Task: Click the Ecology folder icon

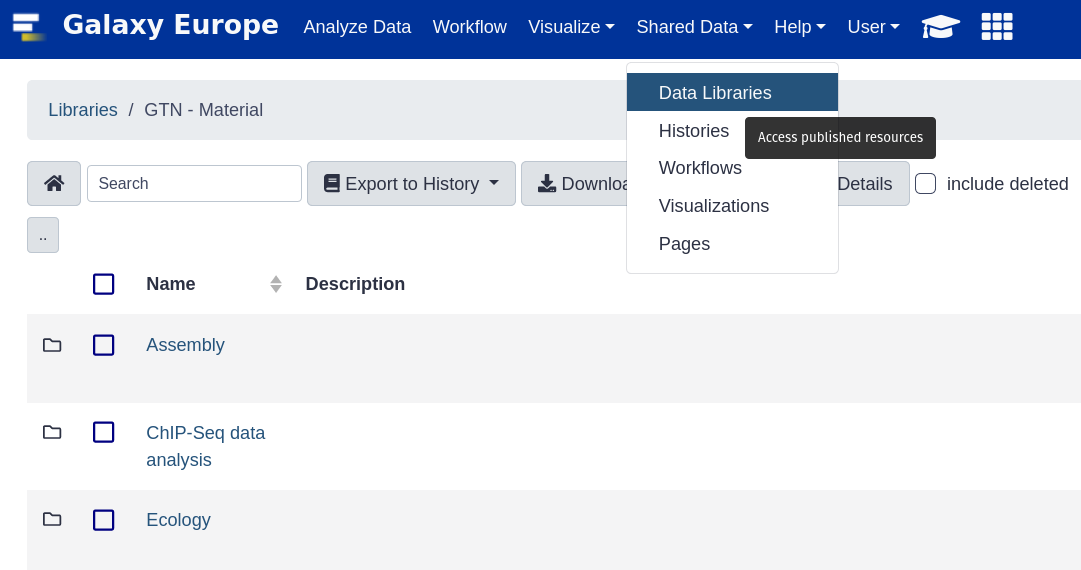Action: pos(52,519)
